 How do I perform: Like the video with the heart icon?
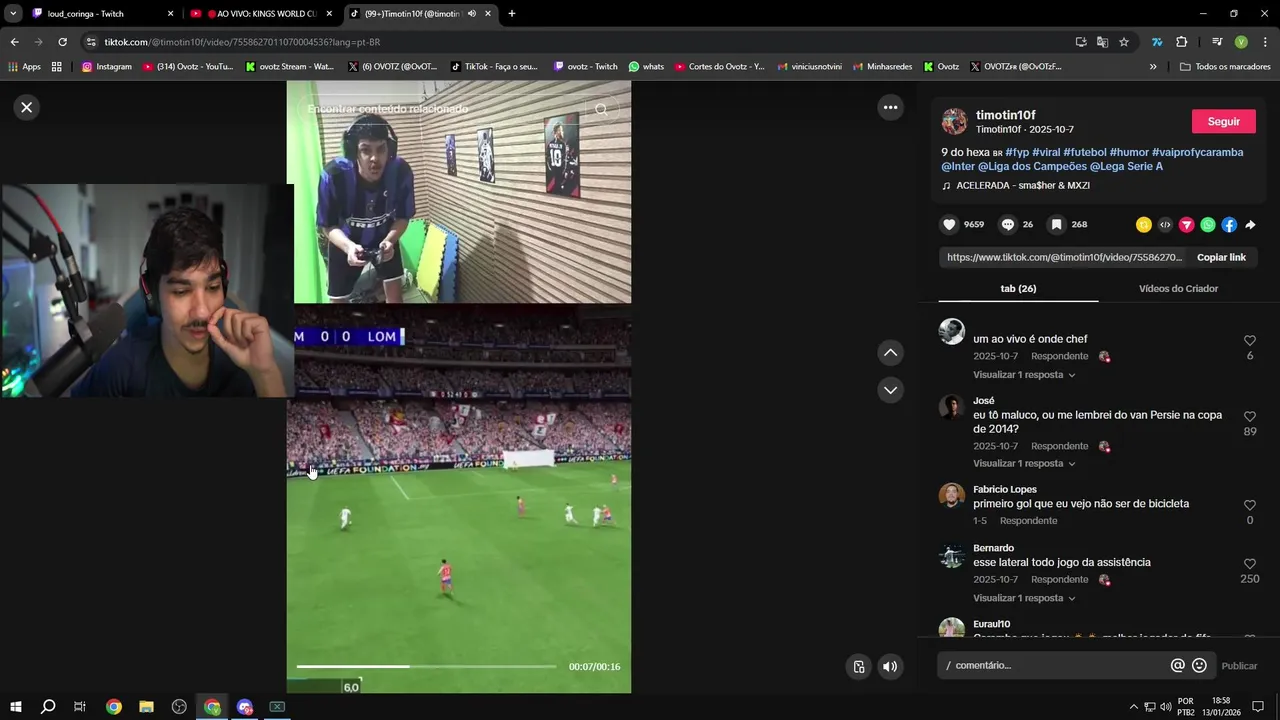point(949,225)
